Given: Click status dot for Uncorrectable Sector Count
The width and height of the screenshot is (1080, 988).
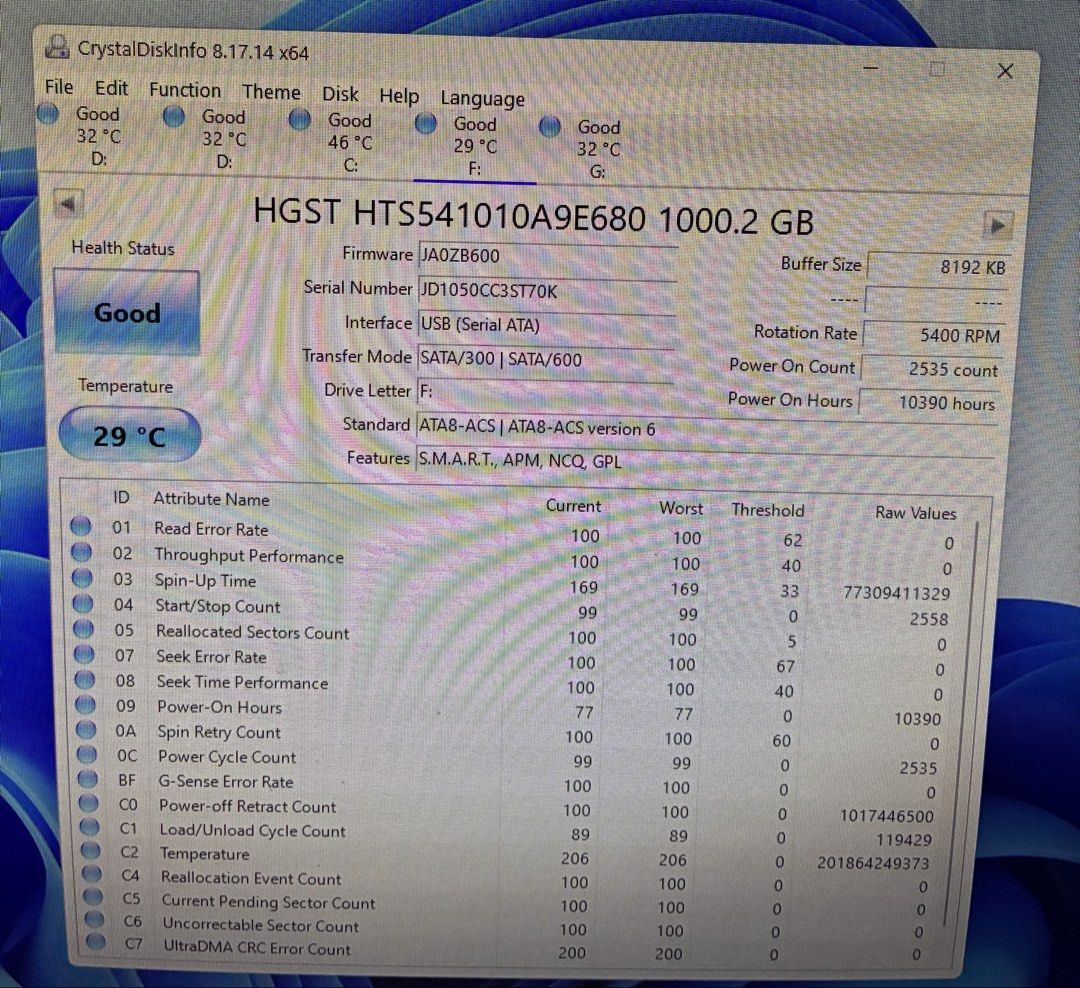Looking at the screenshot, I should point(94,919).
